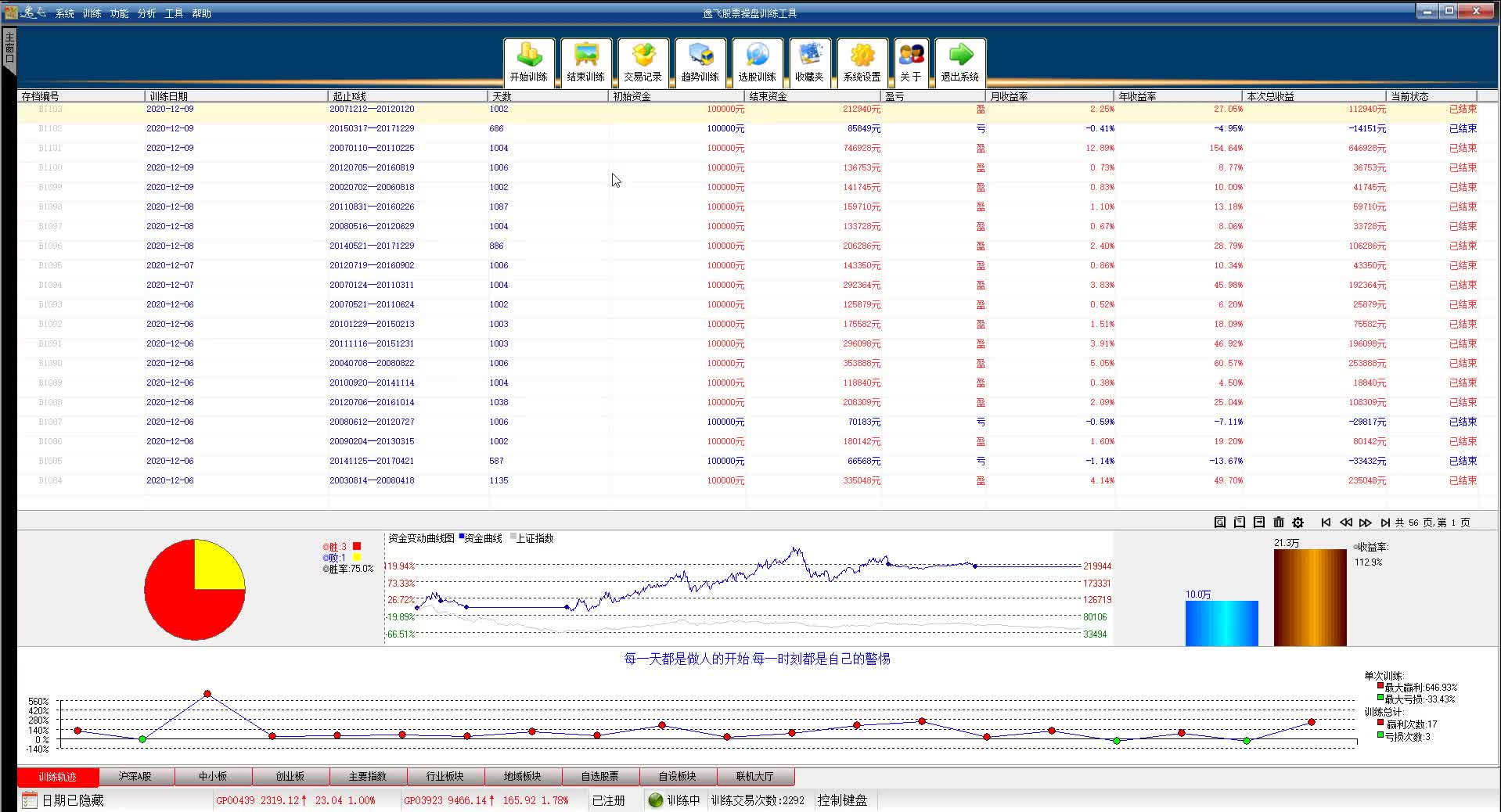
Task: Click the edit-record pencil icon above the chart
Action: click(1240, 522)
